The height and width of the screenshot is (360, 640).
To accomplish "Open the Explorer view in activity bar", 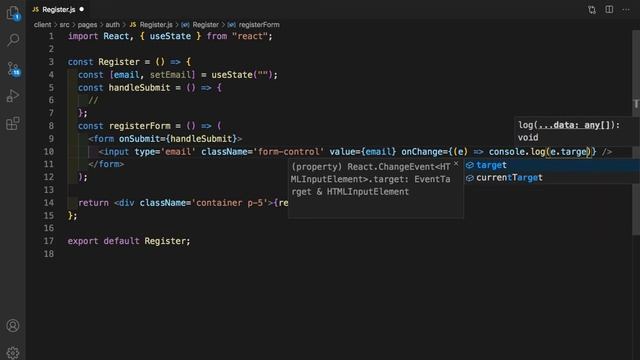I will pos(13,13).
